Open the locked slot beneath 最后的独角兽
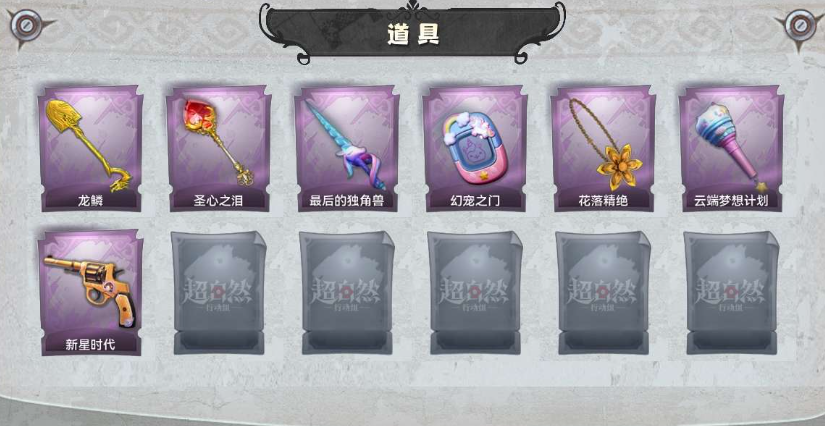The image size is (825, 426). (x=347, y=292)
